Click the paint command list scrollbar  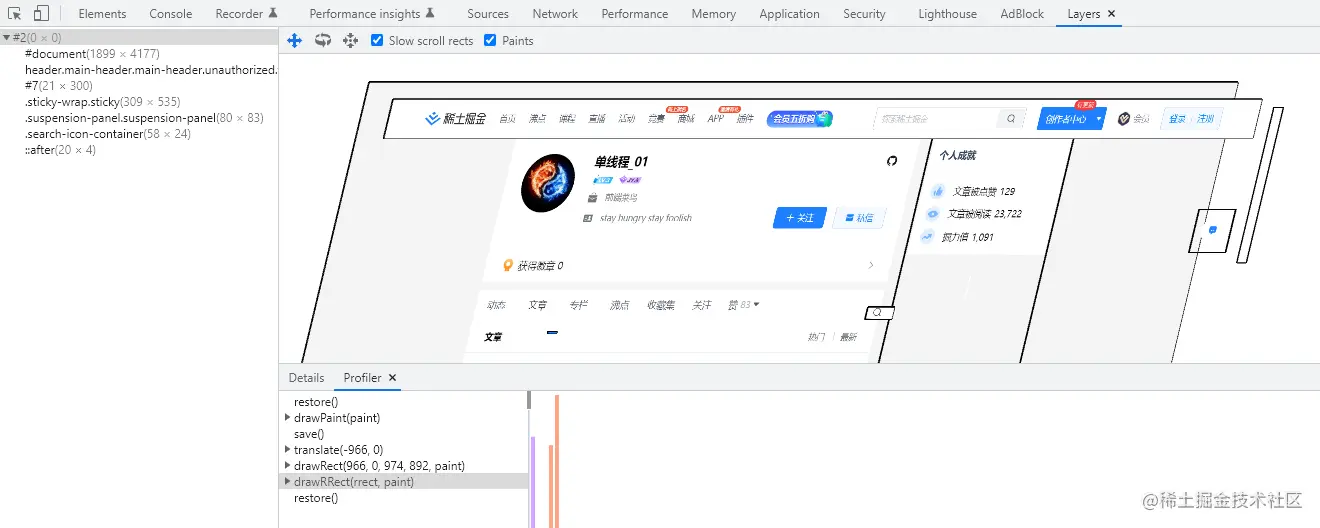(x=528, y=401)
